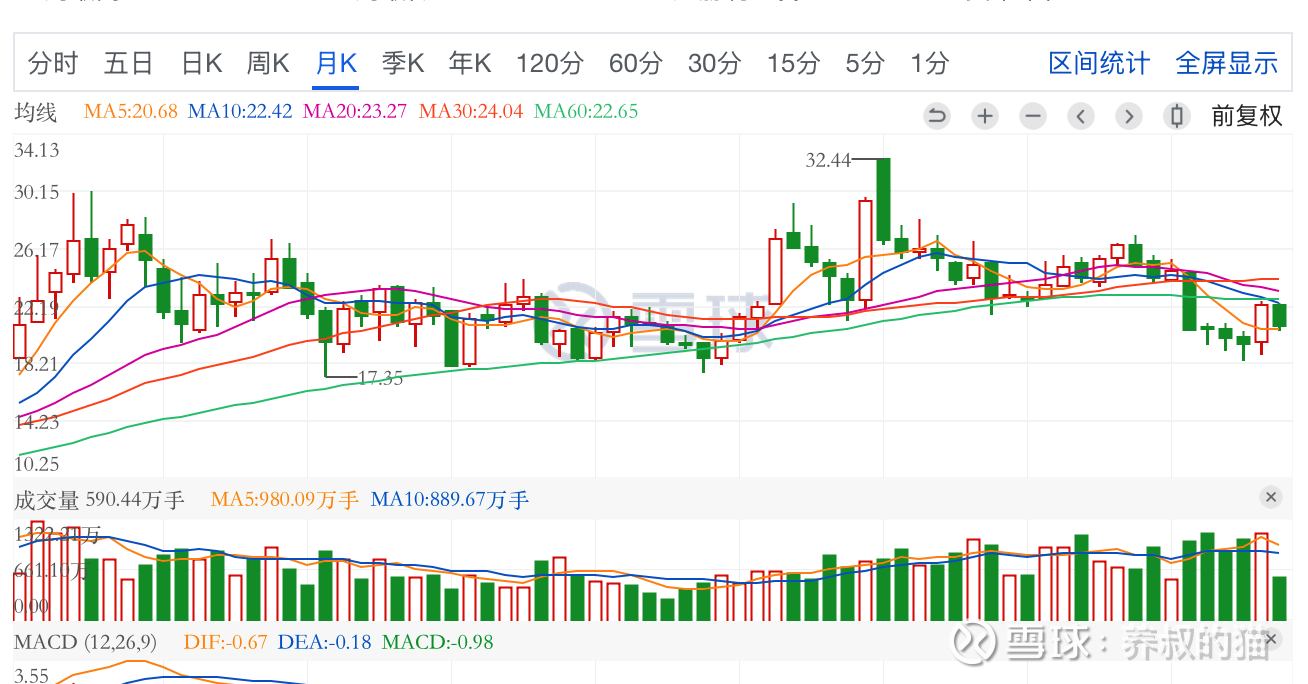Viewport: 1308px width, 684px height.
Task: Click the 均线 moving average label
Action: (36, 112)
